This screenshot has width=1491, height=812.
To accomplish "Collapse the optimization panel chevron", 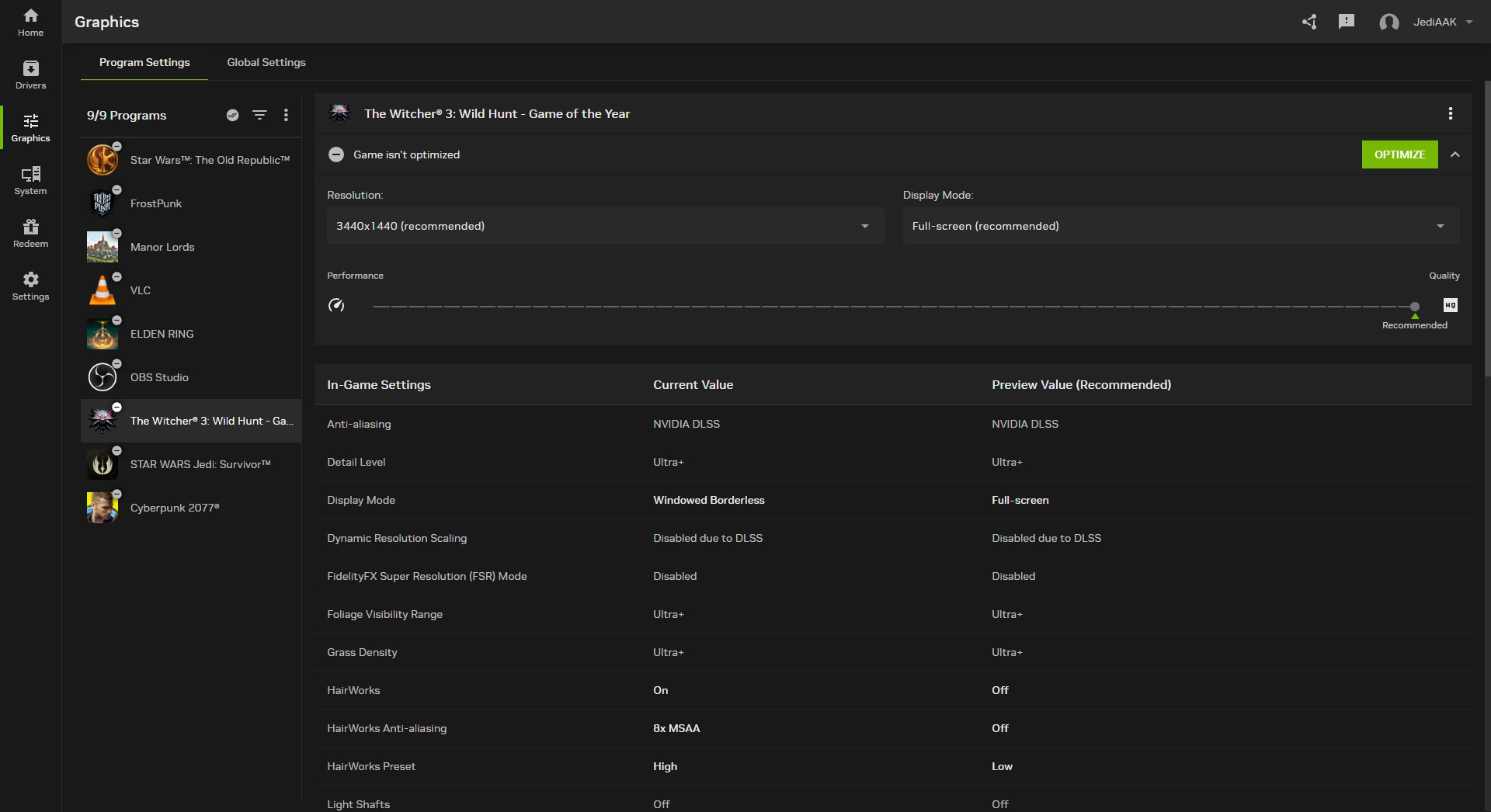I will tap(1455, 154).
